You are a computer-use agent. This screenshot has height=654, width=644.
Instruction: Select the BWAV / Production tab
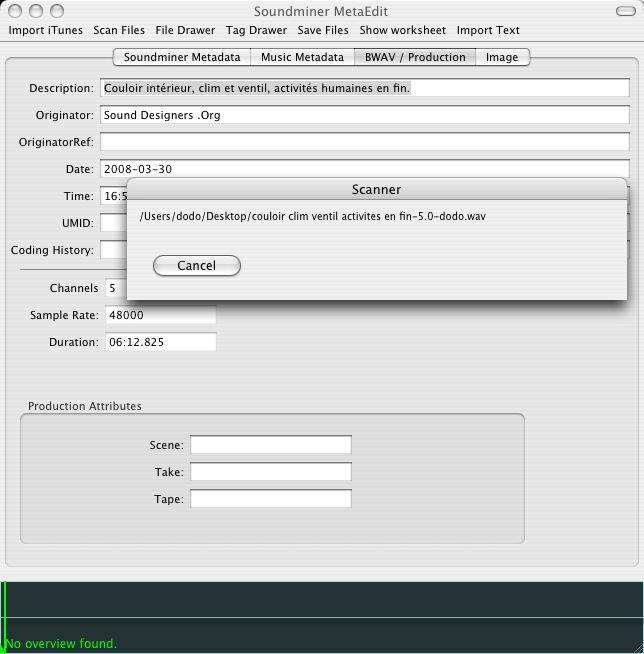415,57
